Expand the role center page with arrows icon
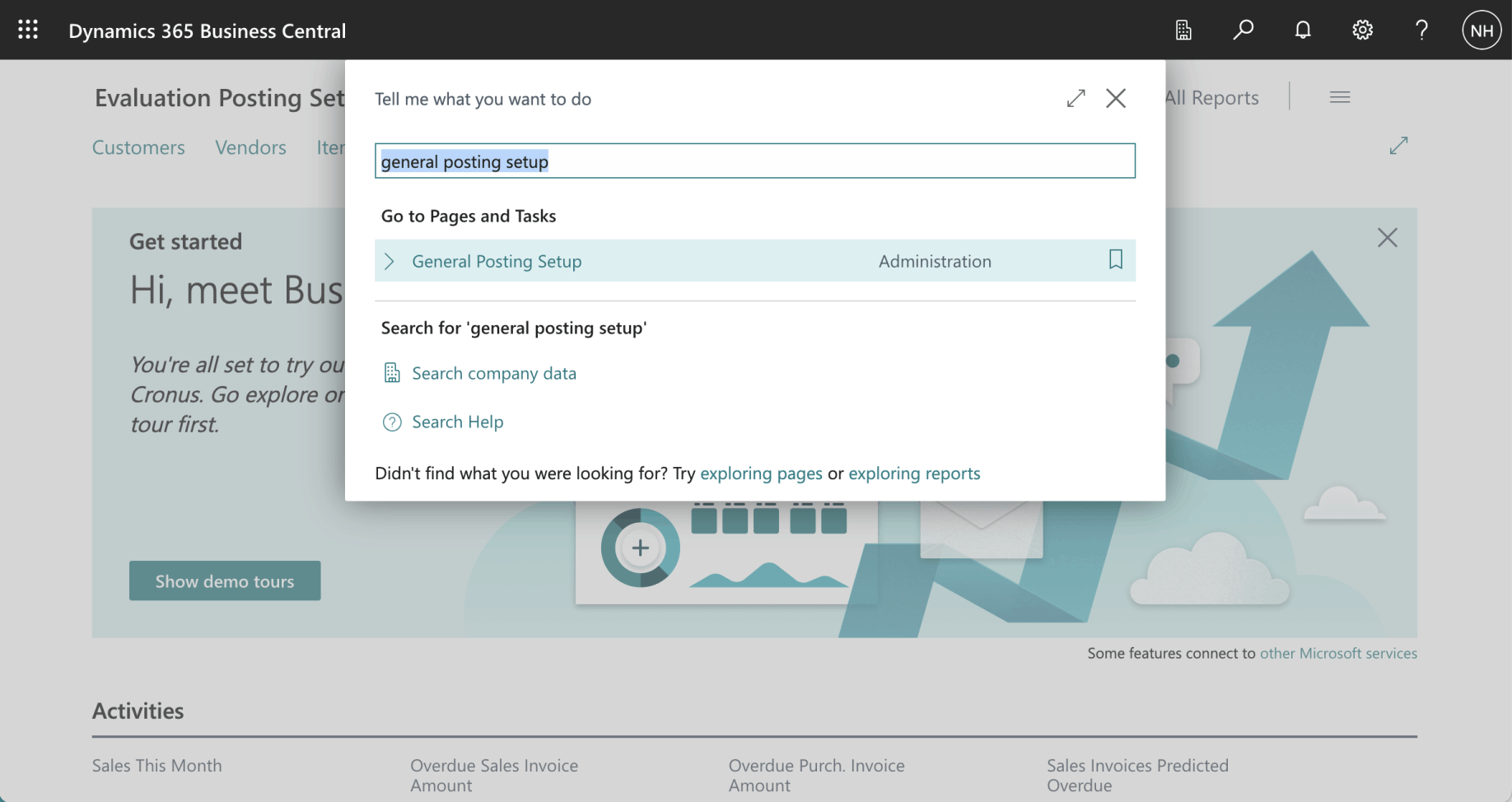The width and height of the screenshot is (1512, 802). point(1398,146)
